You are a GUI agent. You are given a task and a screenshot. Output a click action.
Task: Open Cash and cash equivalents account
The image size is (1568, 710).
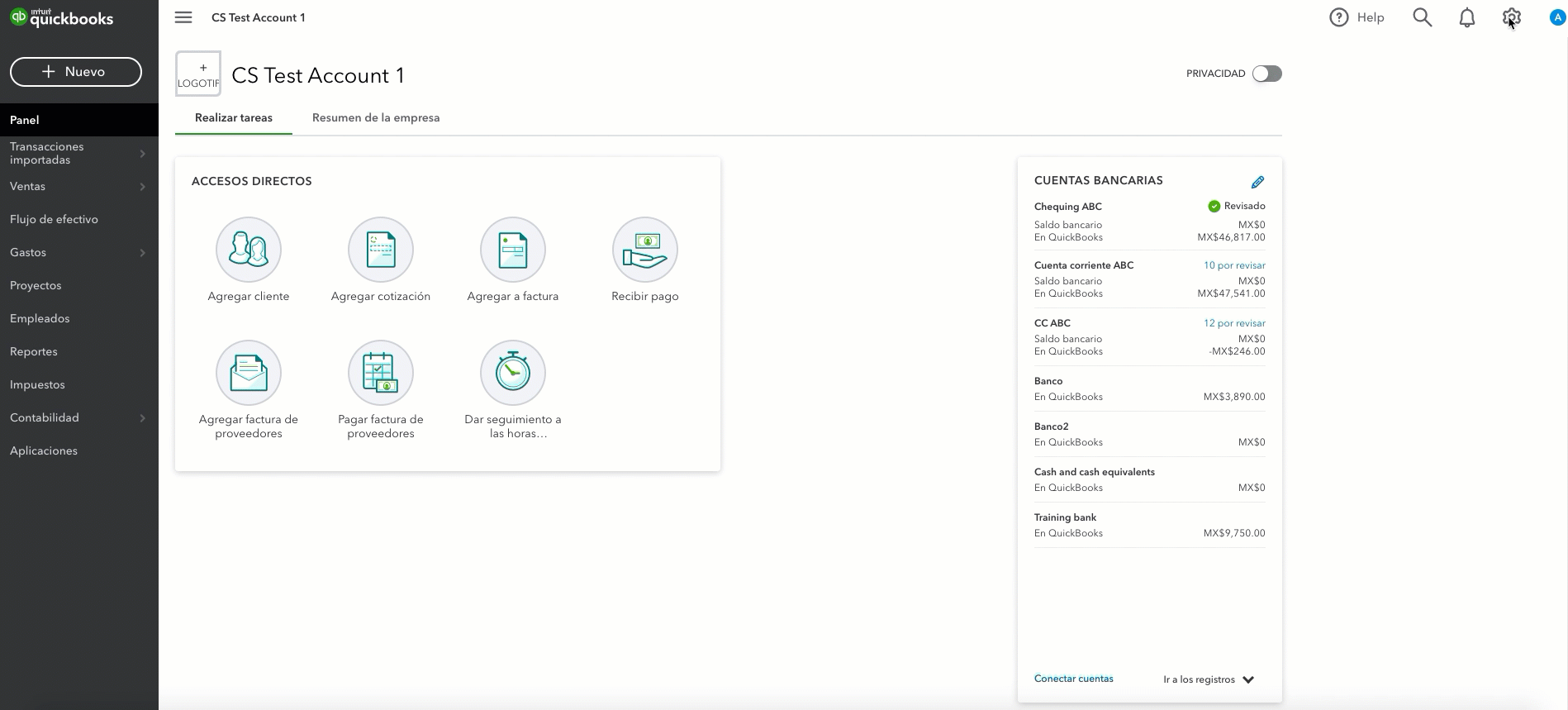(1095, 472)
